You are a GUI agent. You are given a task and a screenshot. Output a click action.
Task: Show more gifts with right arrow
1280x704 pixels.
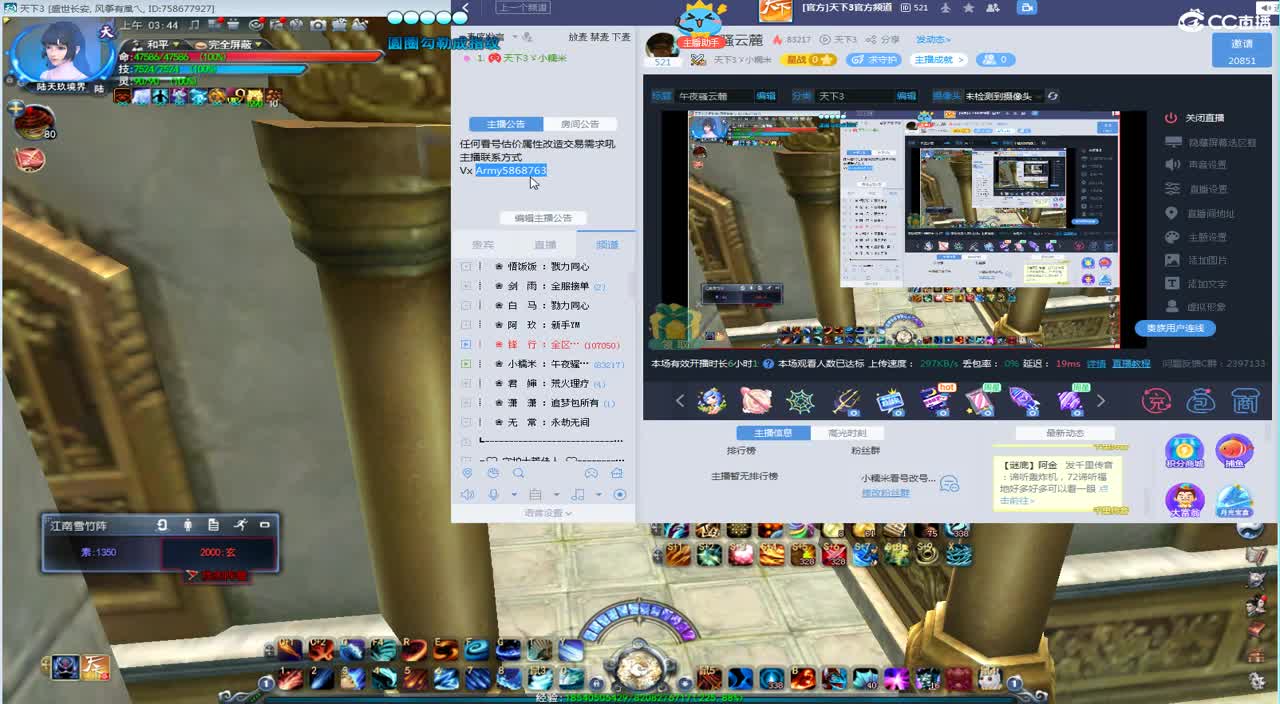pyautogui.click(x=1101, y=401)
